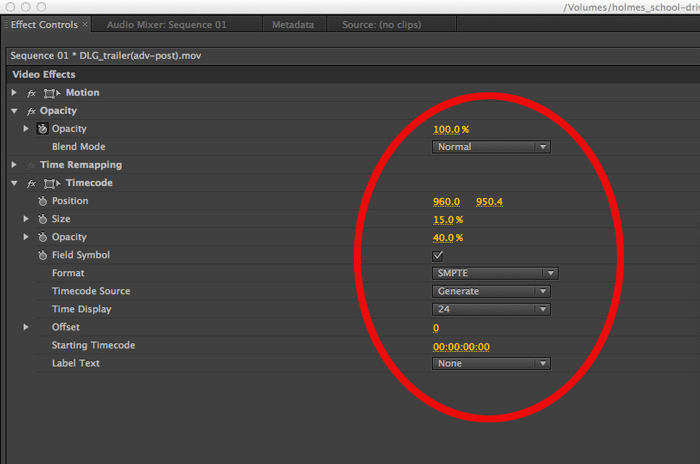Toggle the Opacity effect fx switch
700x464 pixels.
pyautogui.click(x=31, y=111)
